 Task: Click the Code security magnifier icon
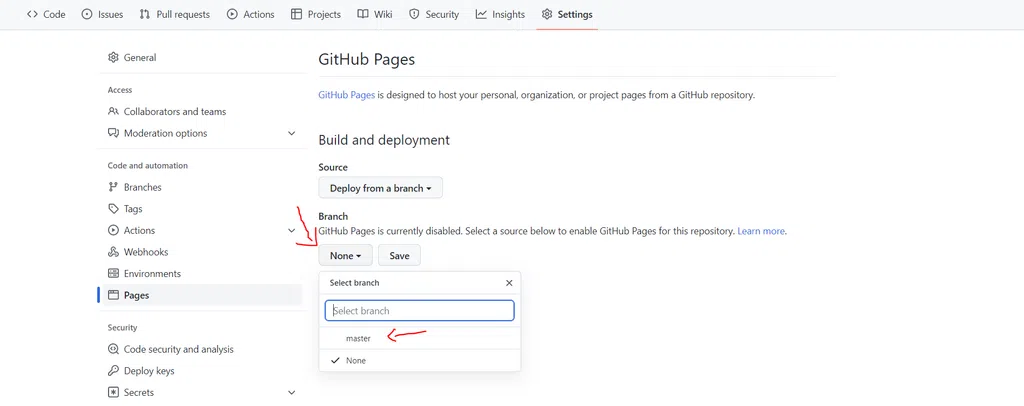point(113,349)
